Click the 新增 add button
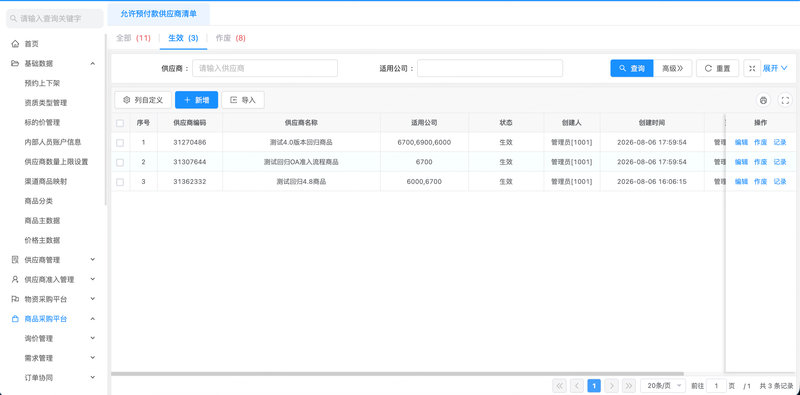 (x=196, y=100)
